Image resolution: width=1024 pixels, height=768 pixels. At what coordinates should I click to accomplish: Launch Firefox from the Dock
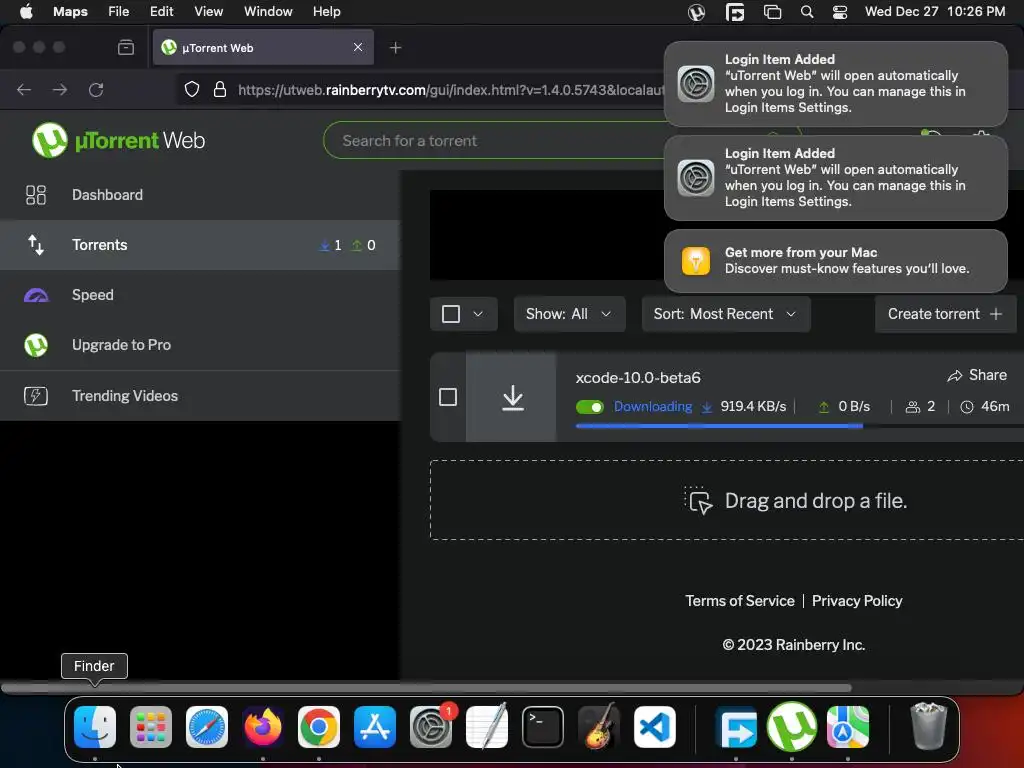click(x=263, y=727)
